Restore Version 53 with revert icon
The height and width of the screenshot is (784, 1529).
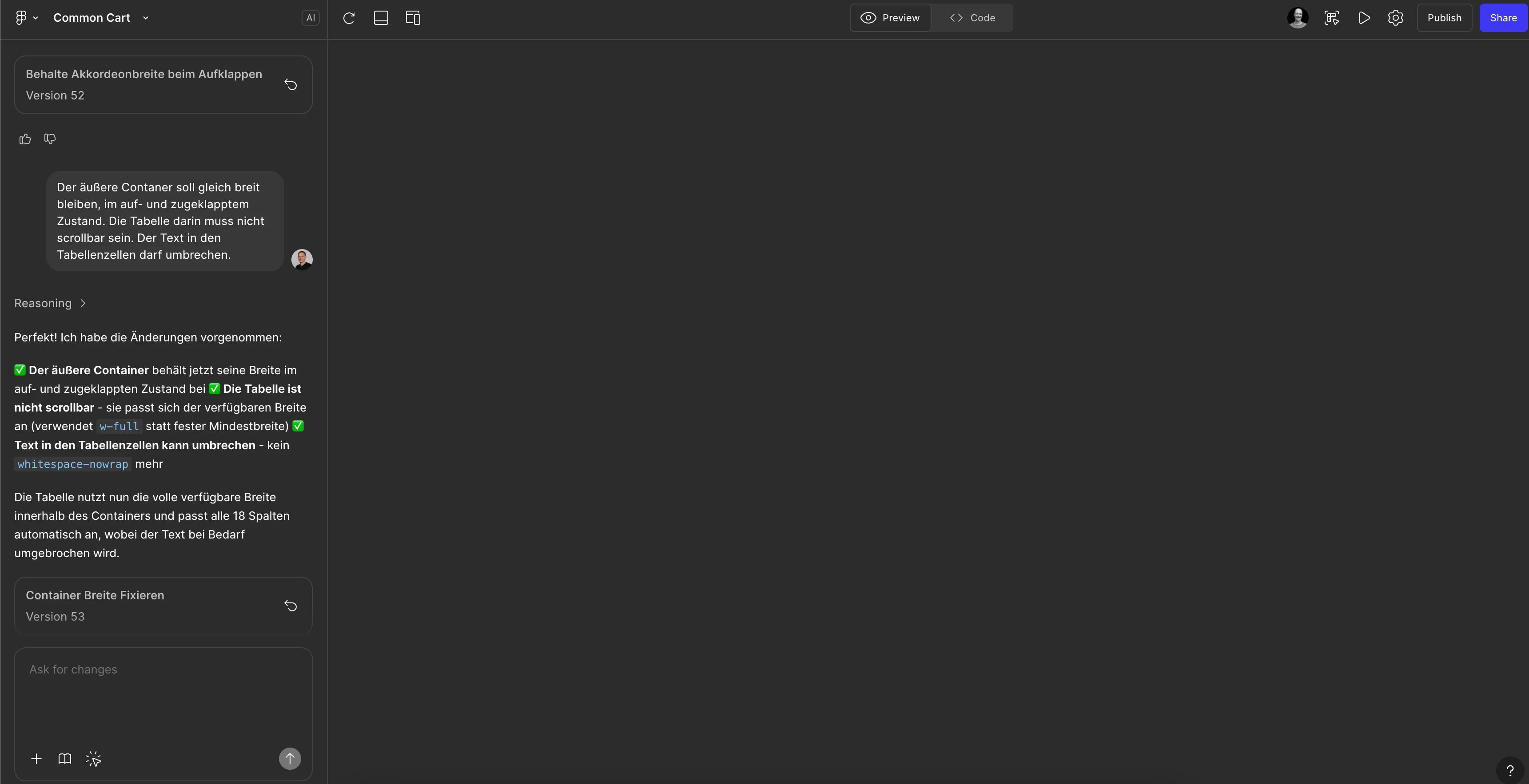(290, 606)
